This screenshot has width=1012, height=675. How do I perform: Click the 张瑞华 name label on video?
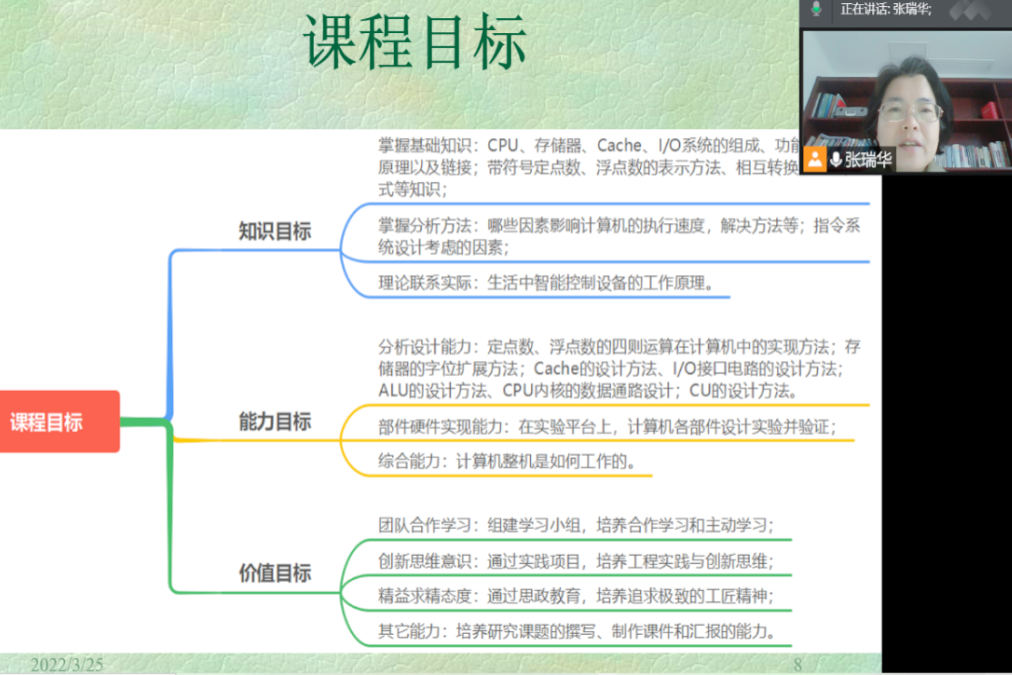click(868, 159)
